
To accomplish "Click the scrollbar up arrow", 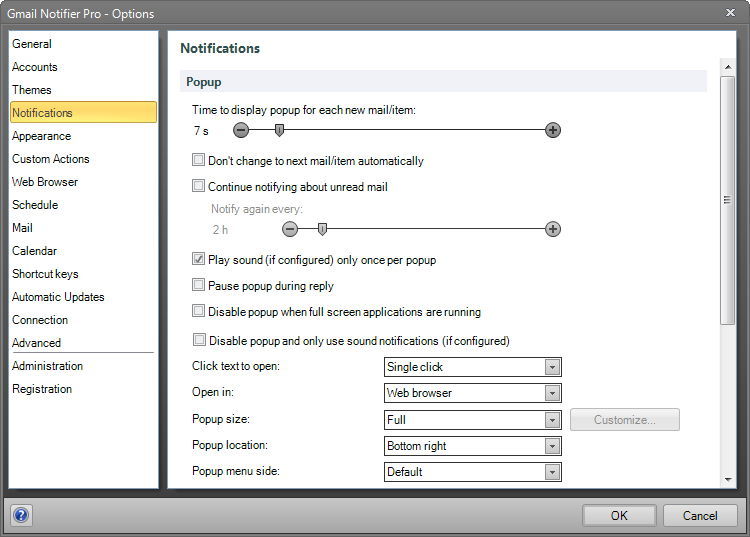I will [728, 67].
